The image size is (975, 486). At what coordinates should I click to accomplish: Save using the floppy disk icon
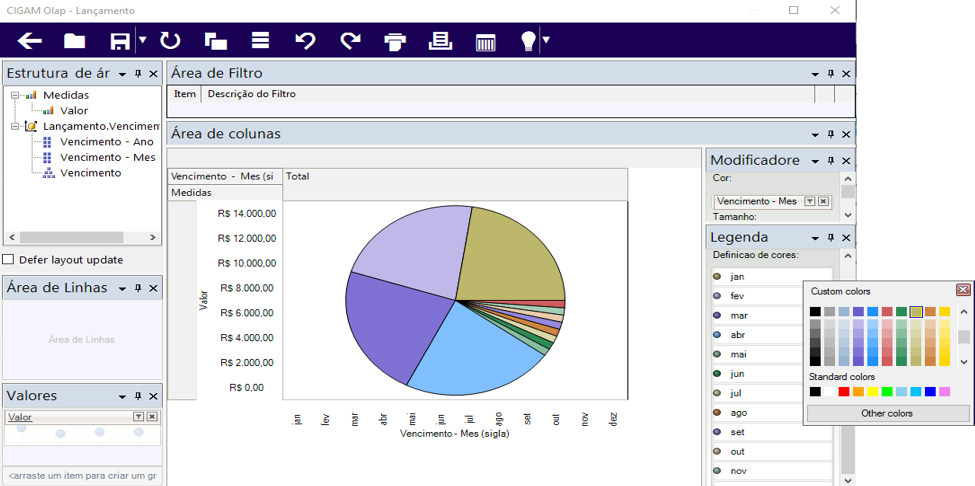click(120, 41)
